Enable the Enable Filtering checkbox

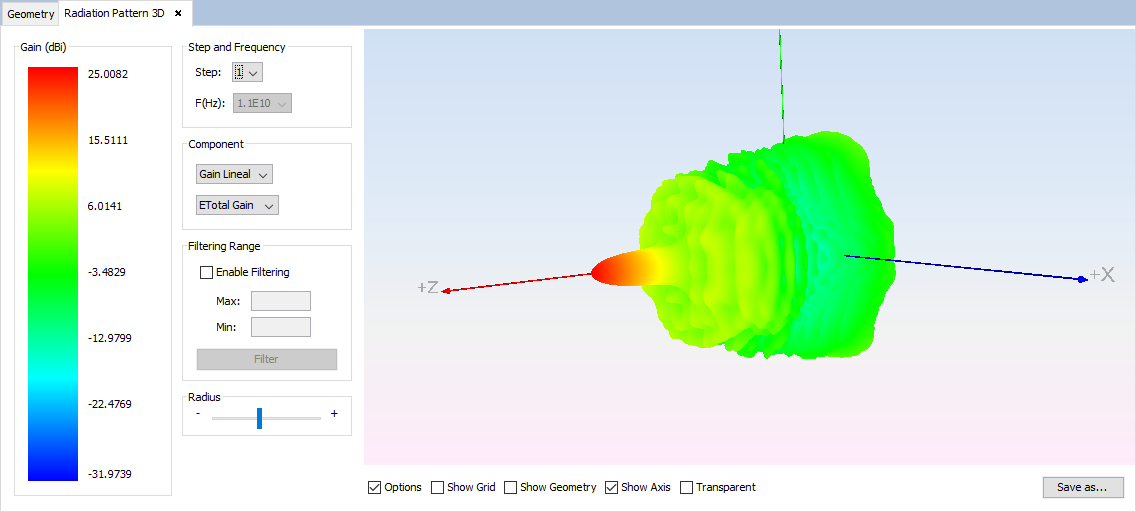(x=207, y=272)
